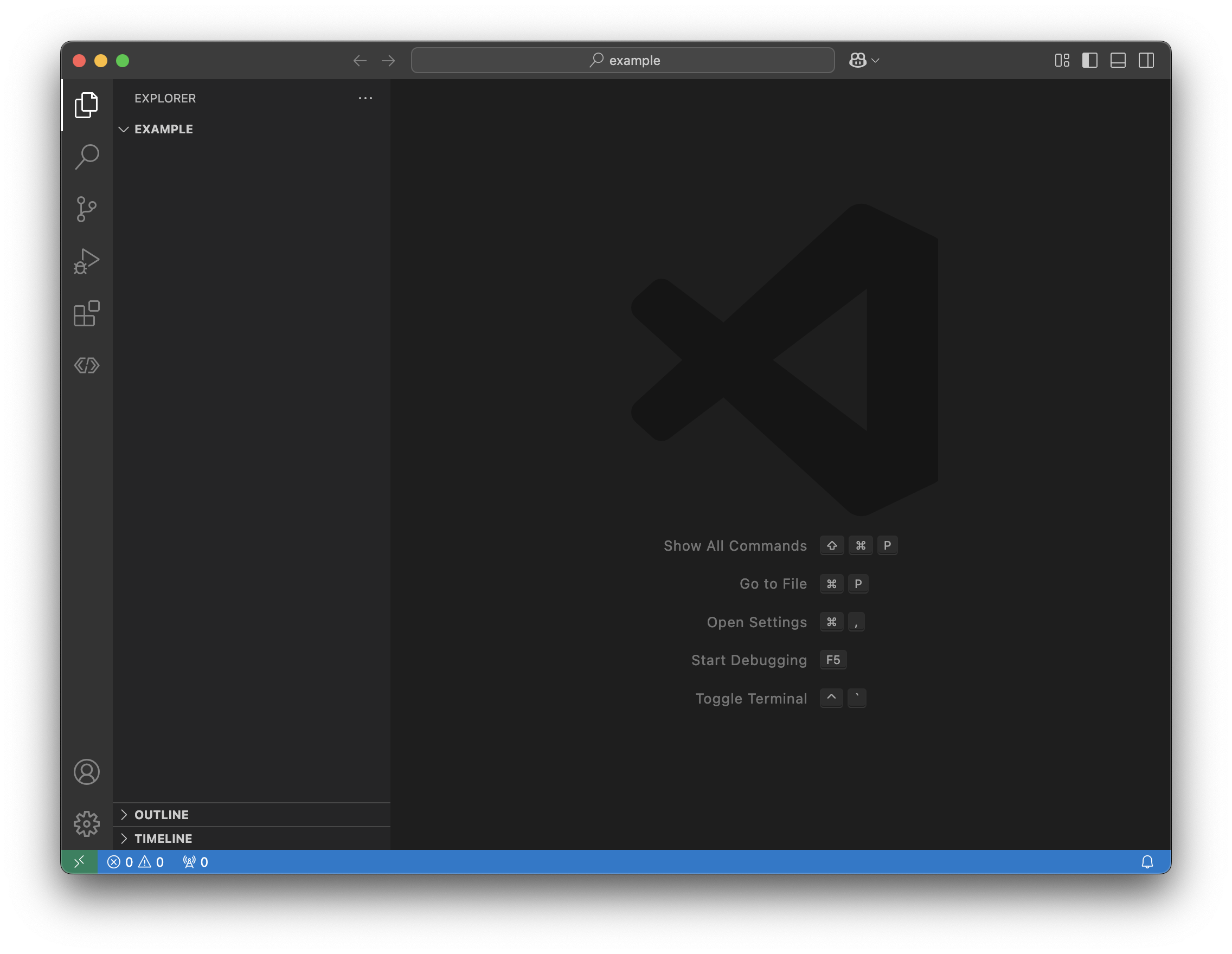This screenshot has width=1232, height=954.
Task: Open notifications bell in status bar
Action: point(1147,862)
